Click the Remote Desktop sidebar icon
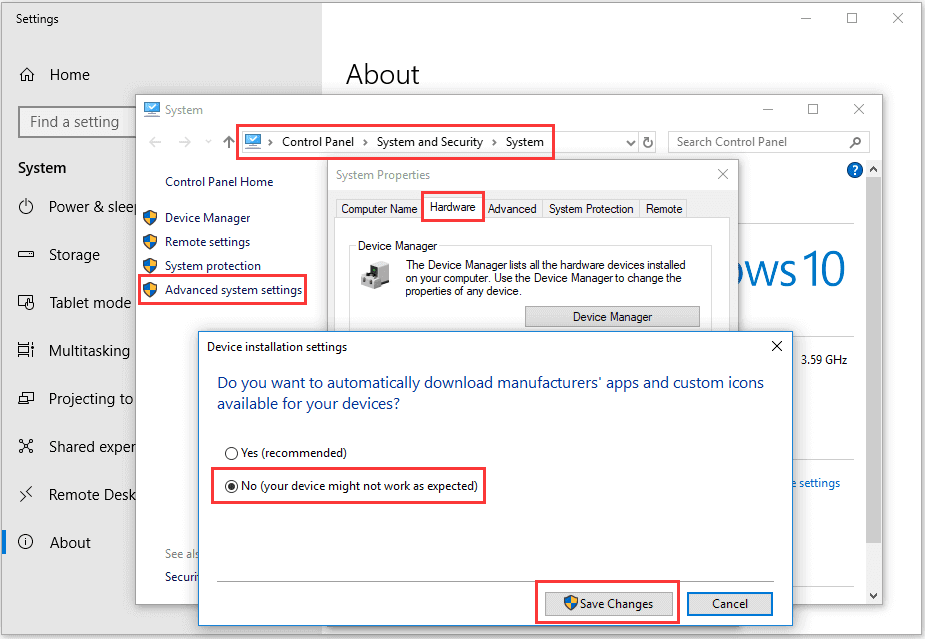The height and width of the screenshot is (639, 925). 24,494
